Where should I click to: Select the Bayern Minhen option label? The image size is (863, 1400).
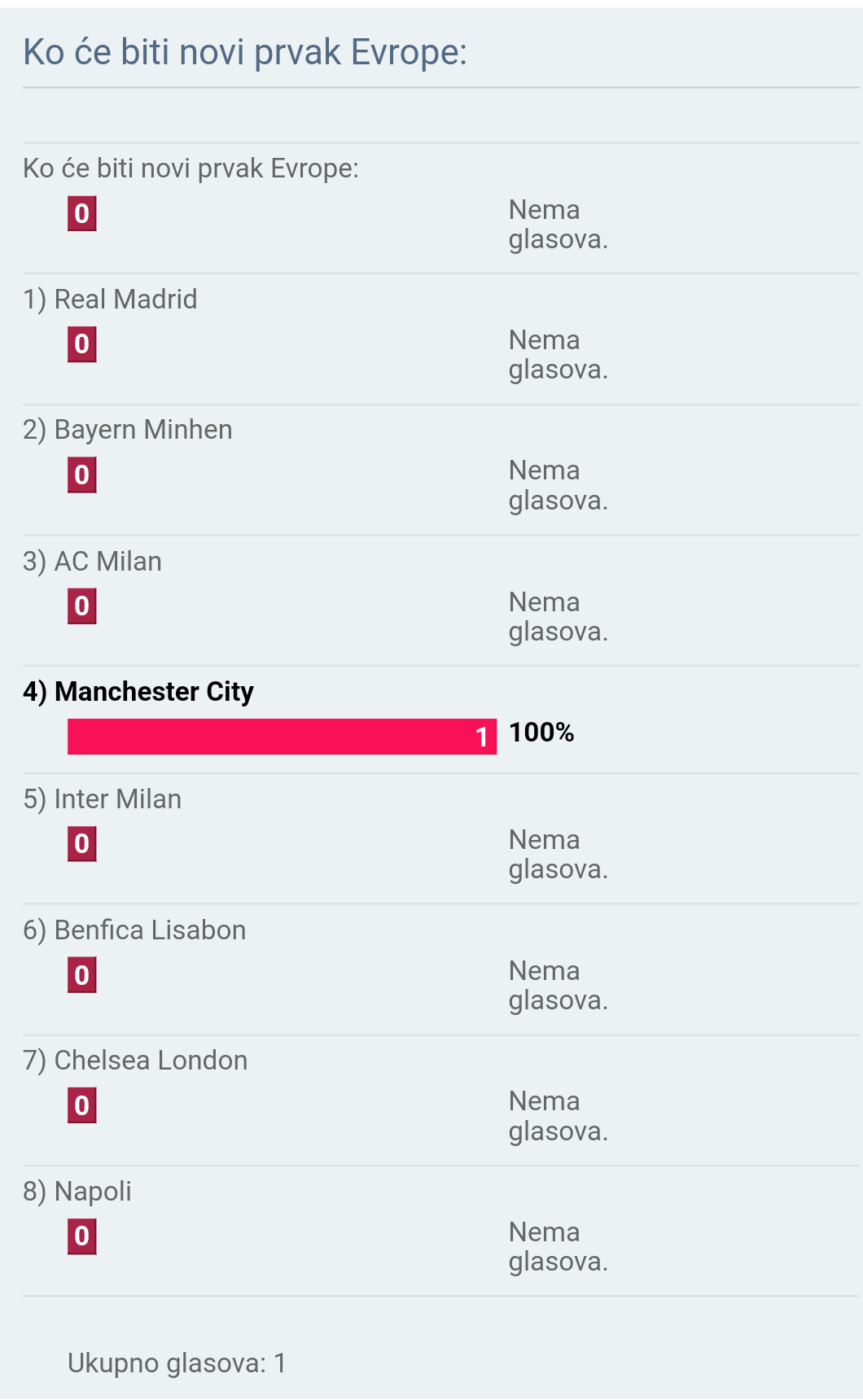coord(128,430)
